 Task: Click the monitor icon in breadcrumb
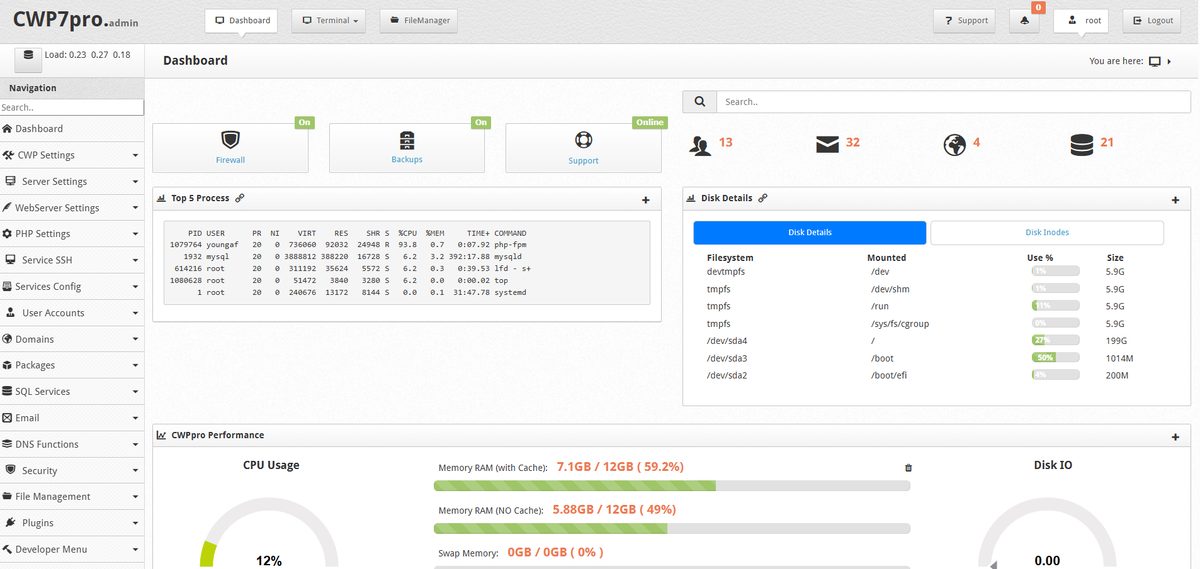point(1155,61)
